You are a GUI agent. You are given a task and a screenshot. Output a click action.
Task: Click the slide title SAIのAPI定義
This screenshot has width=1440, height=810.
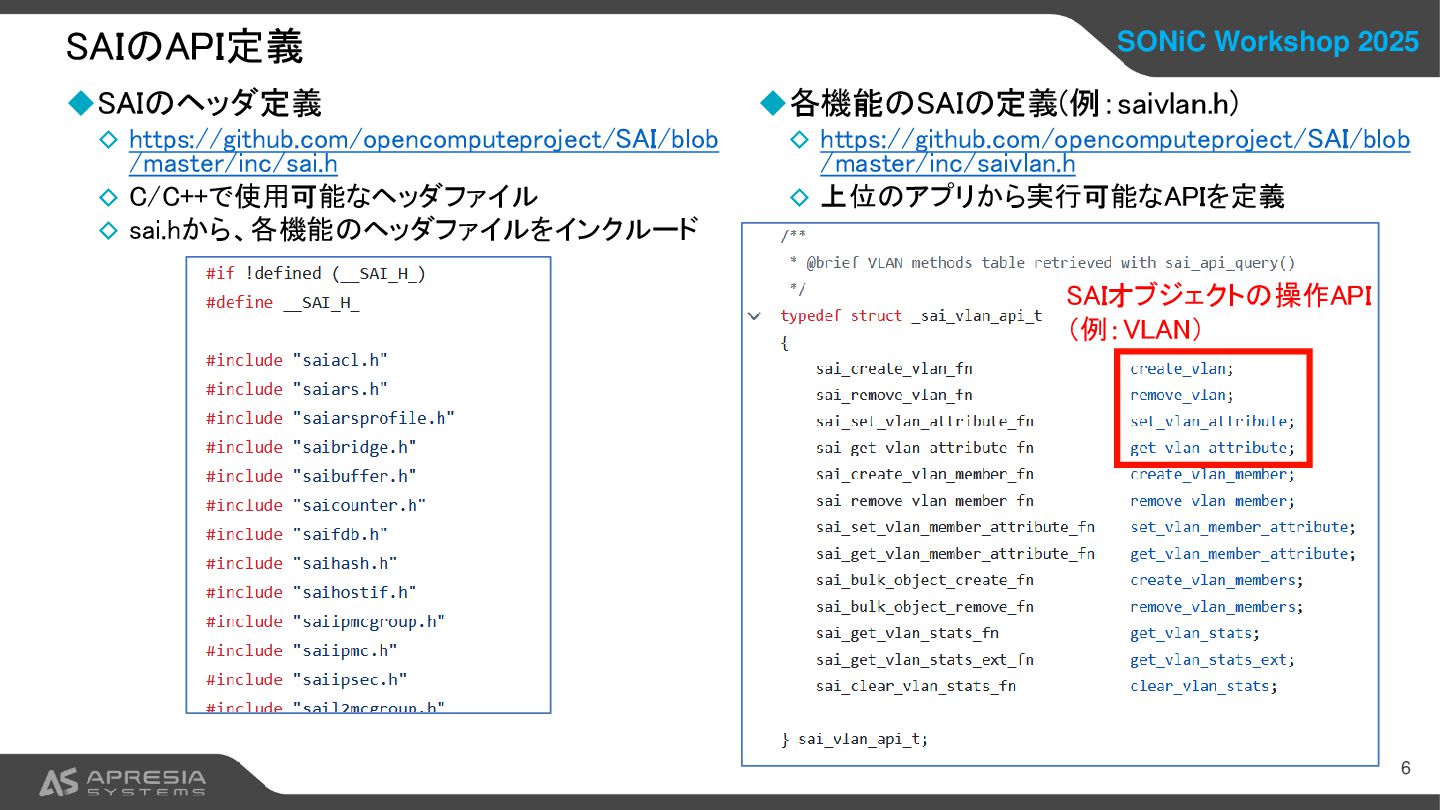click(x=184, y=47)
